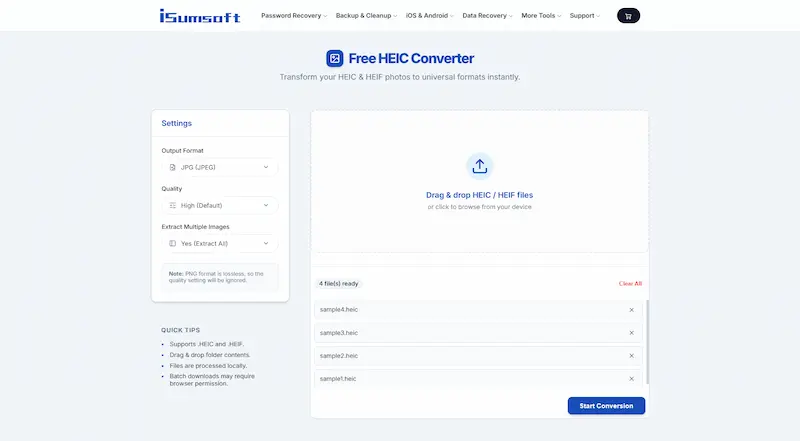The image size is (800, 441).
Task: Select the sample2.heic file row
Action: [x=478, y=356]
